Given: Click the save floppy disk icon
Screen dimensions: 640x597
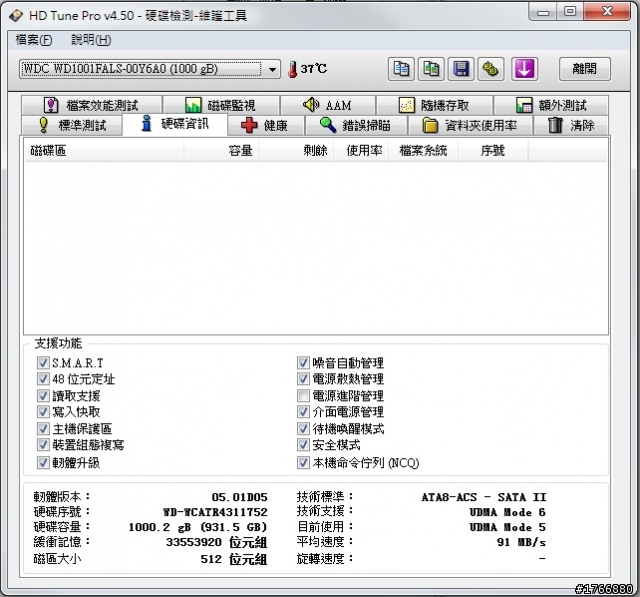Looking at the screenshot, I should click(x=461, y=69).
